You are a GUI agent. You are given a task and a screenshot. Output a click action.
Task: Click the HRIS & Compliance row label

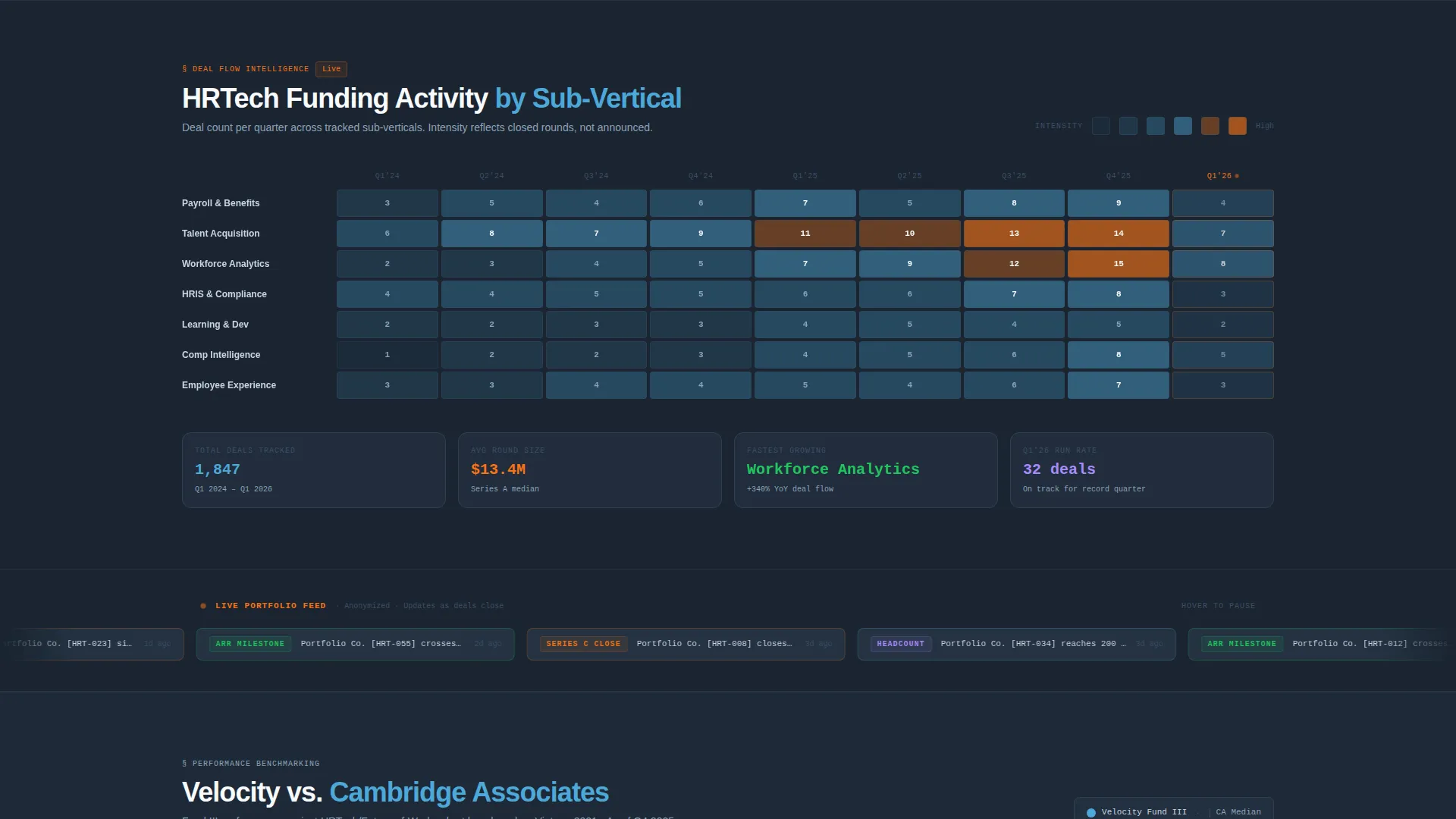point(224,294)
